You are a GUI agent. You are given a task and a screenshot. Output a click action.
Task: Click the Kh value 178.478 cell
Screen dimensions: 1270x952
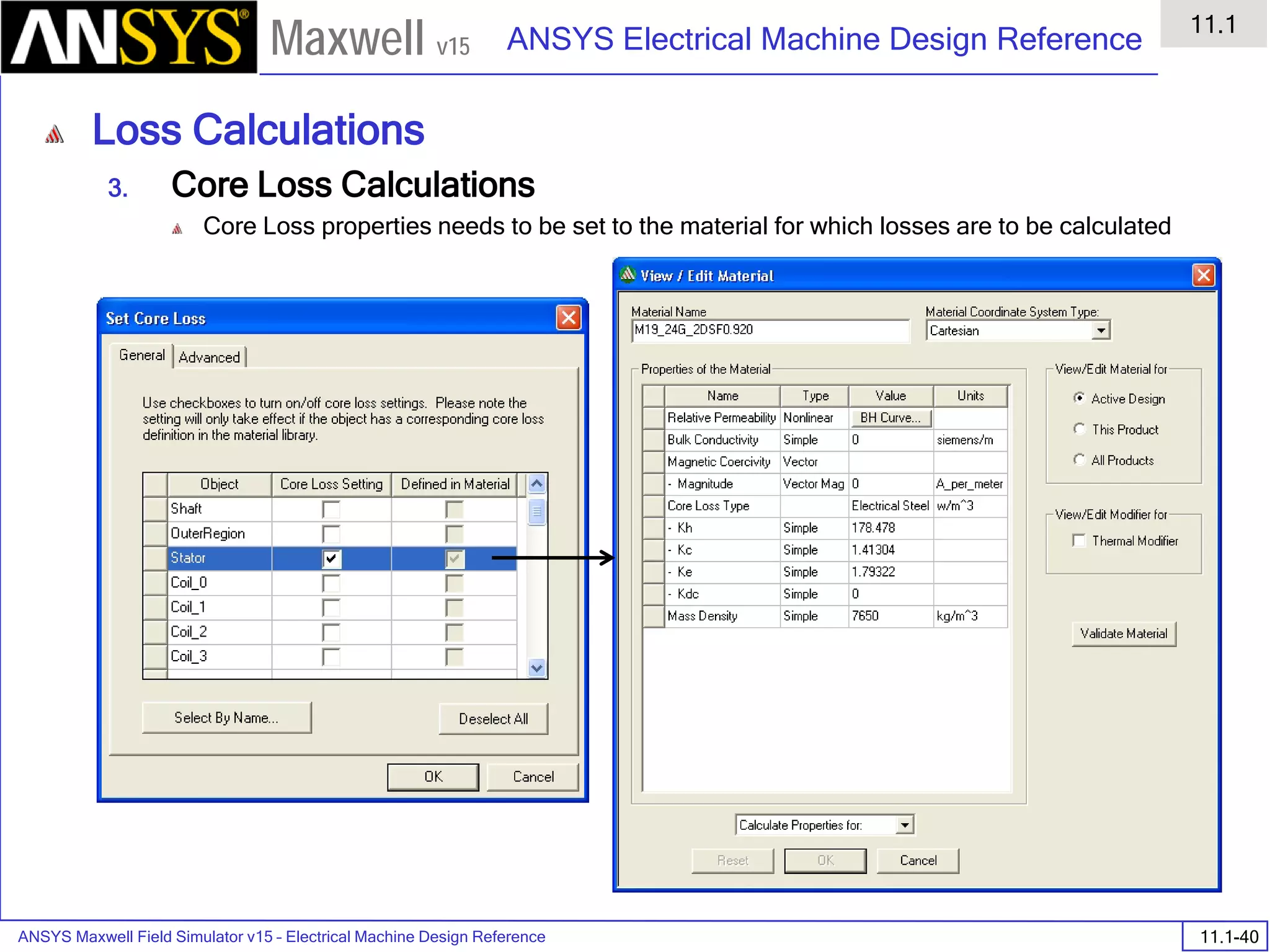coord(890,528)
